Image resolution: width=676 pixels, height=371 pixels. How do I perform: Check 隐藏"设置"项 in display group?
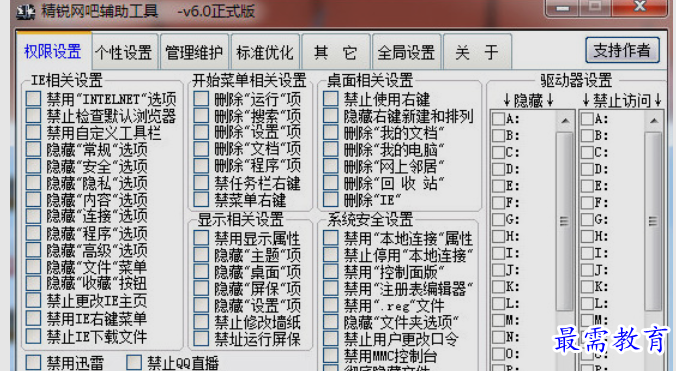[x=201, y=305]
